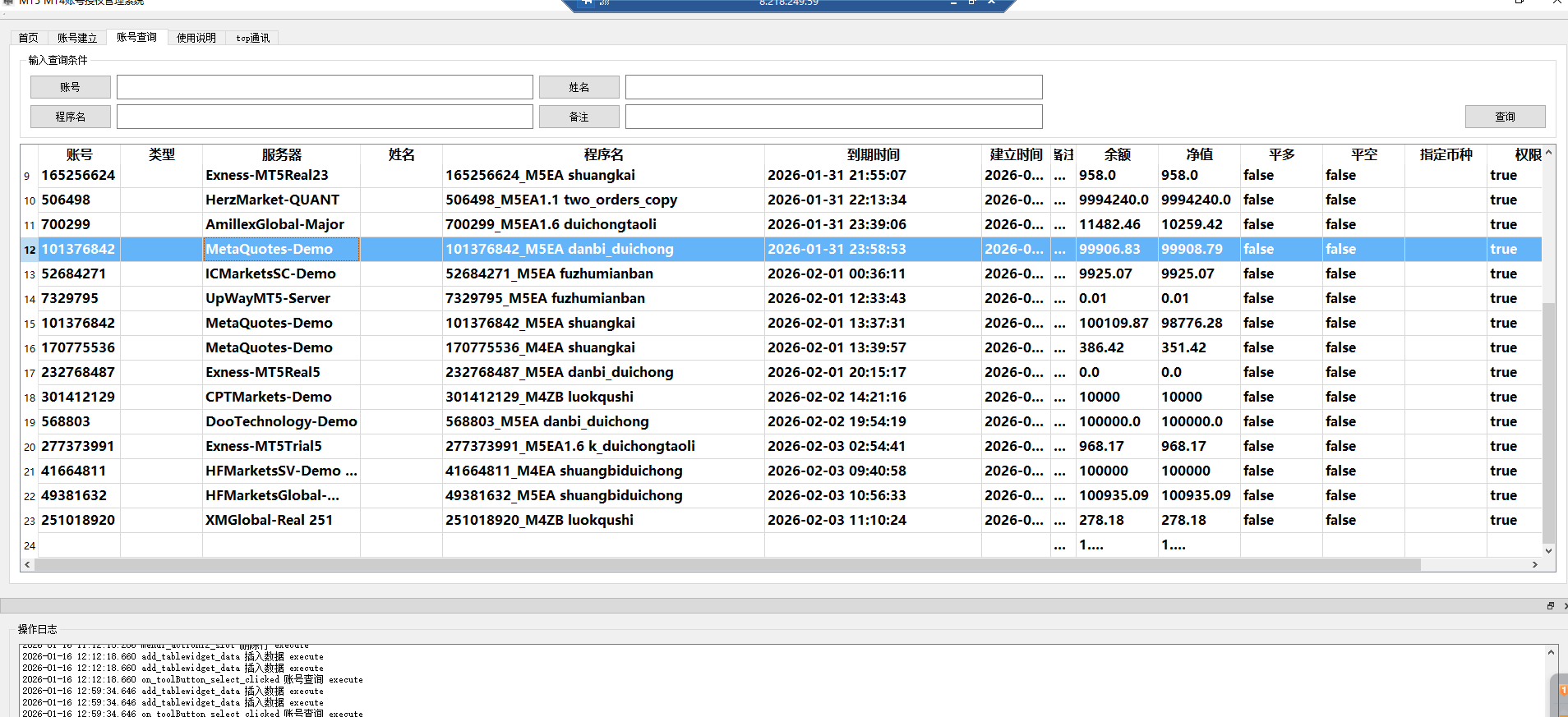Run the search with 查询 button
The height and width of the screenshot is (717, 1568).
point(1505,117)
